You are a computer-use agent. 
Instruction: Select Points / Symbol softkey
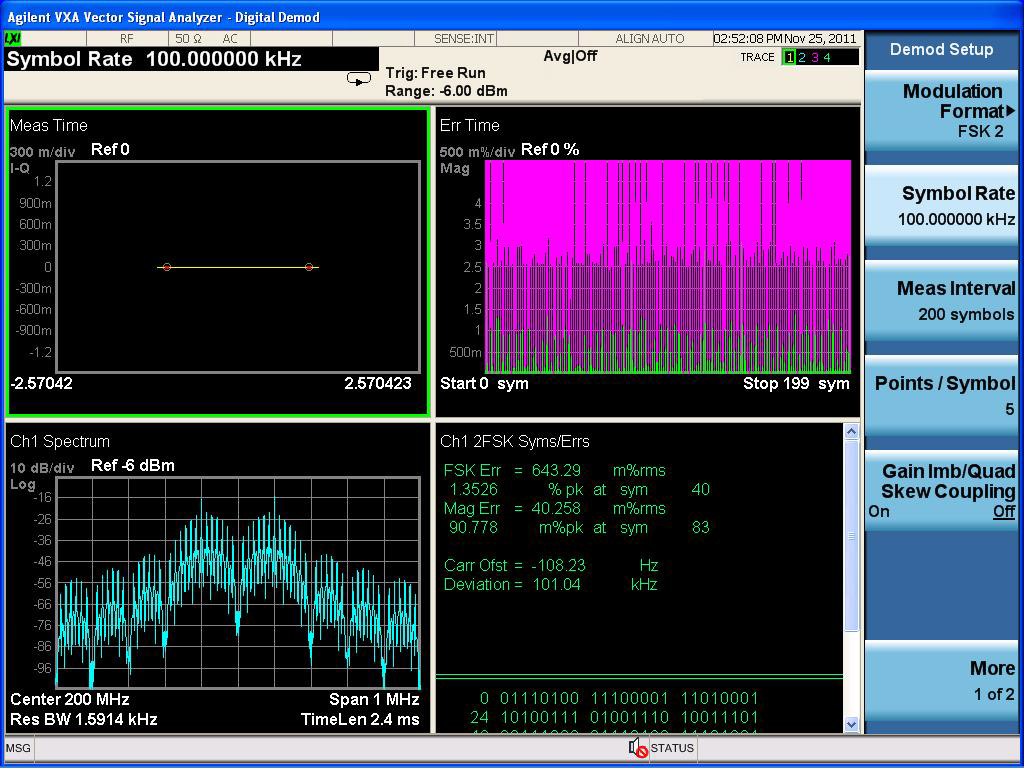coord(942,395)
